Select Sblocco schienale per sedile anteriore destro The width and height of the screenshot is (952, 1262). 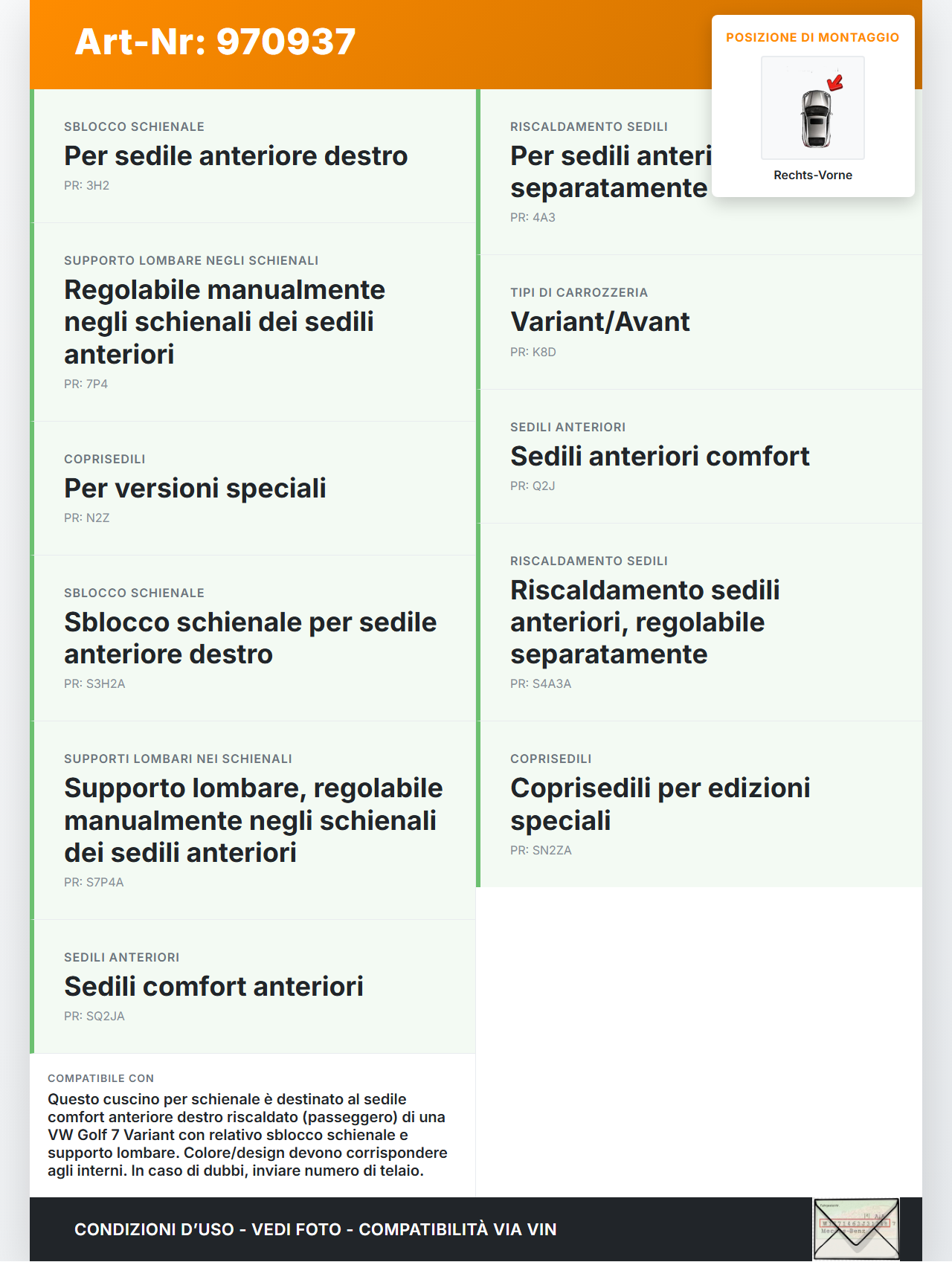pos(250,638)
